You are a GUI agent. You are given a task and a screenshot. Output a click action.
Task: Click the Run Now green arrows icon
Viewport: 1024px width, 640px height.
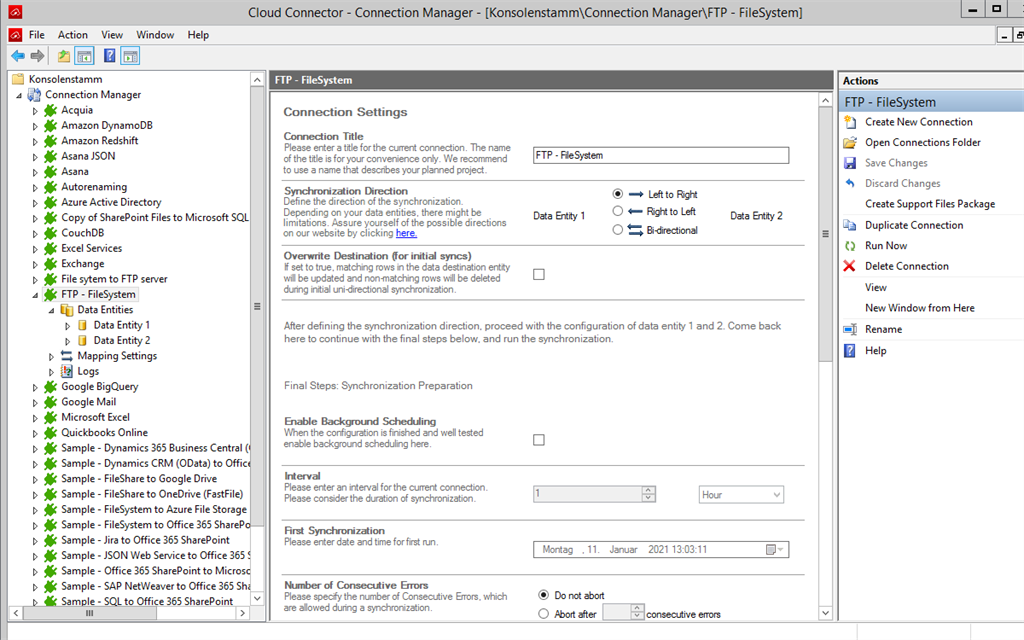pos(850,246)
